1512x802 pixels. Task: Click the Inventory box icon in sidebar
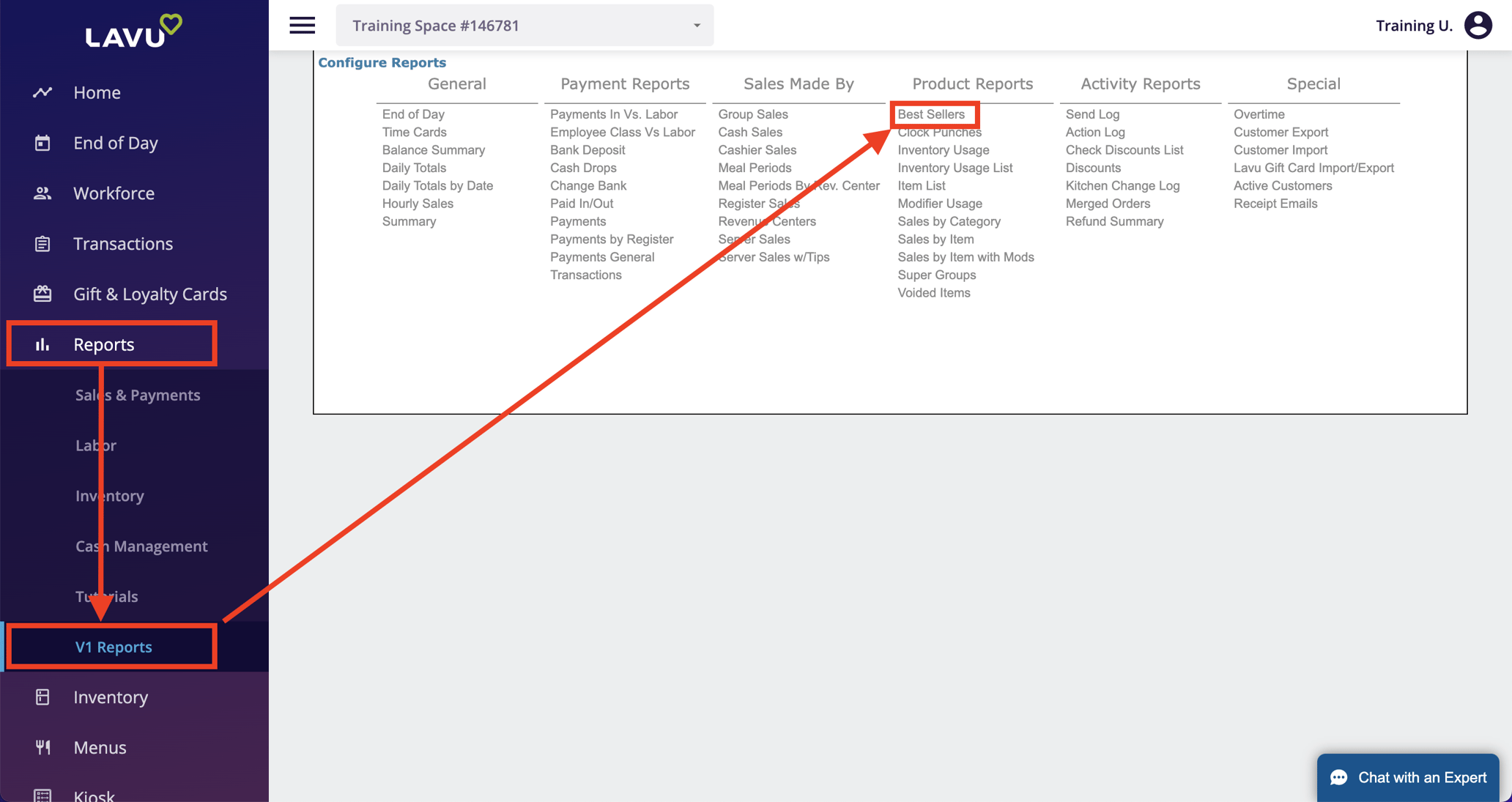pos(42,697)
